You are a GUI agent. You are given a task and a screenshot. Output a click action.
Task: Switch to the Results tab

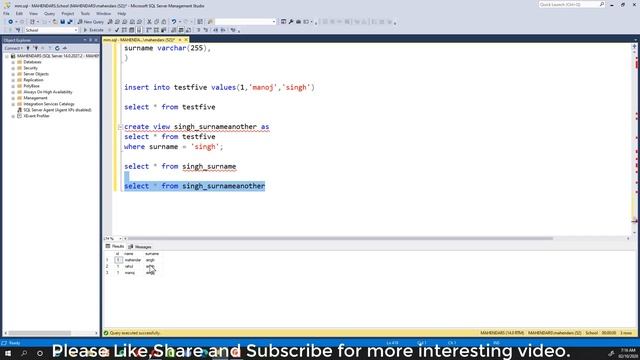tap(115, 247)
